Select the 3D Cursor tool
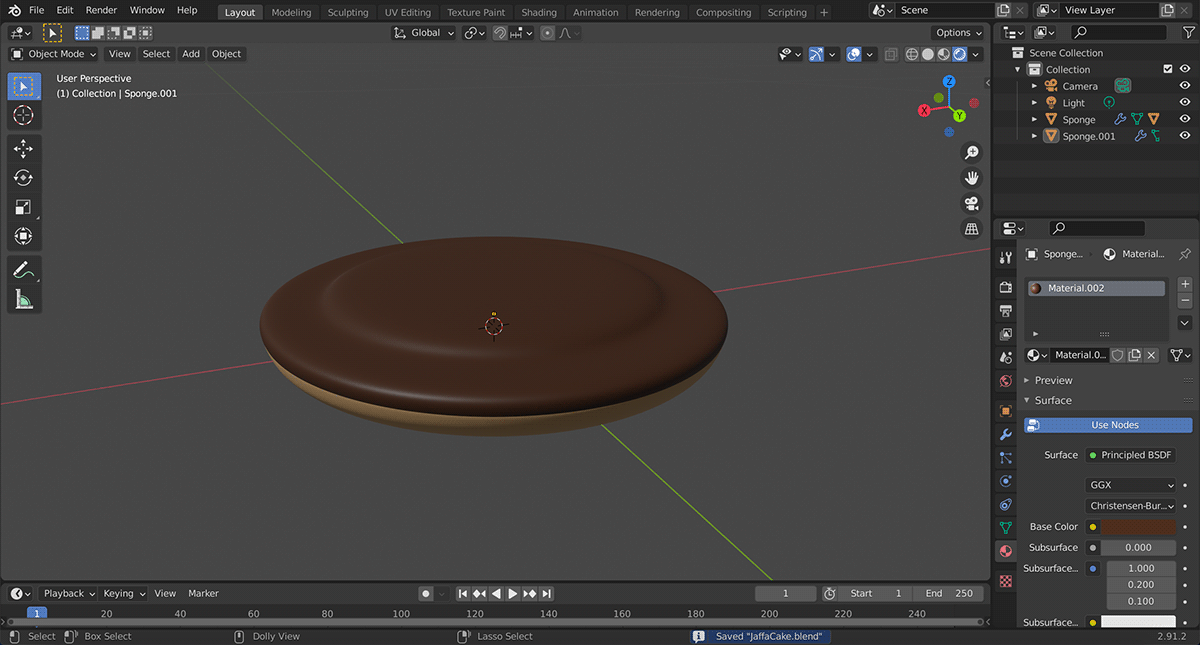 click(23, 115)
